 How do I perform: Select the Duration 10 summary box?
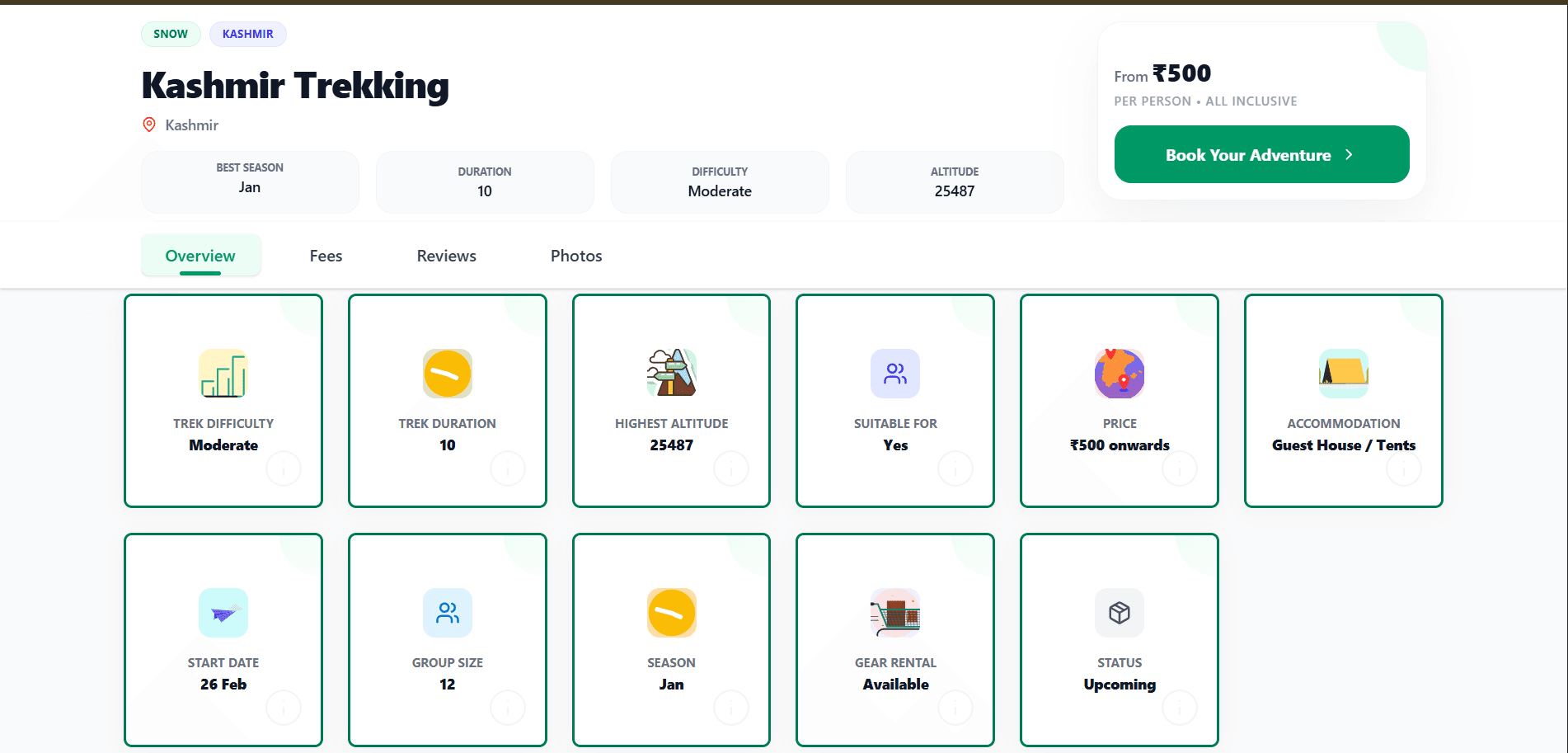(485, 181)
